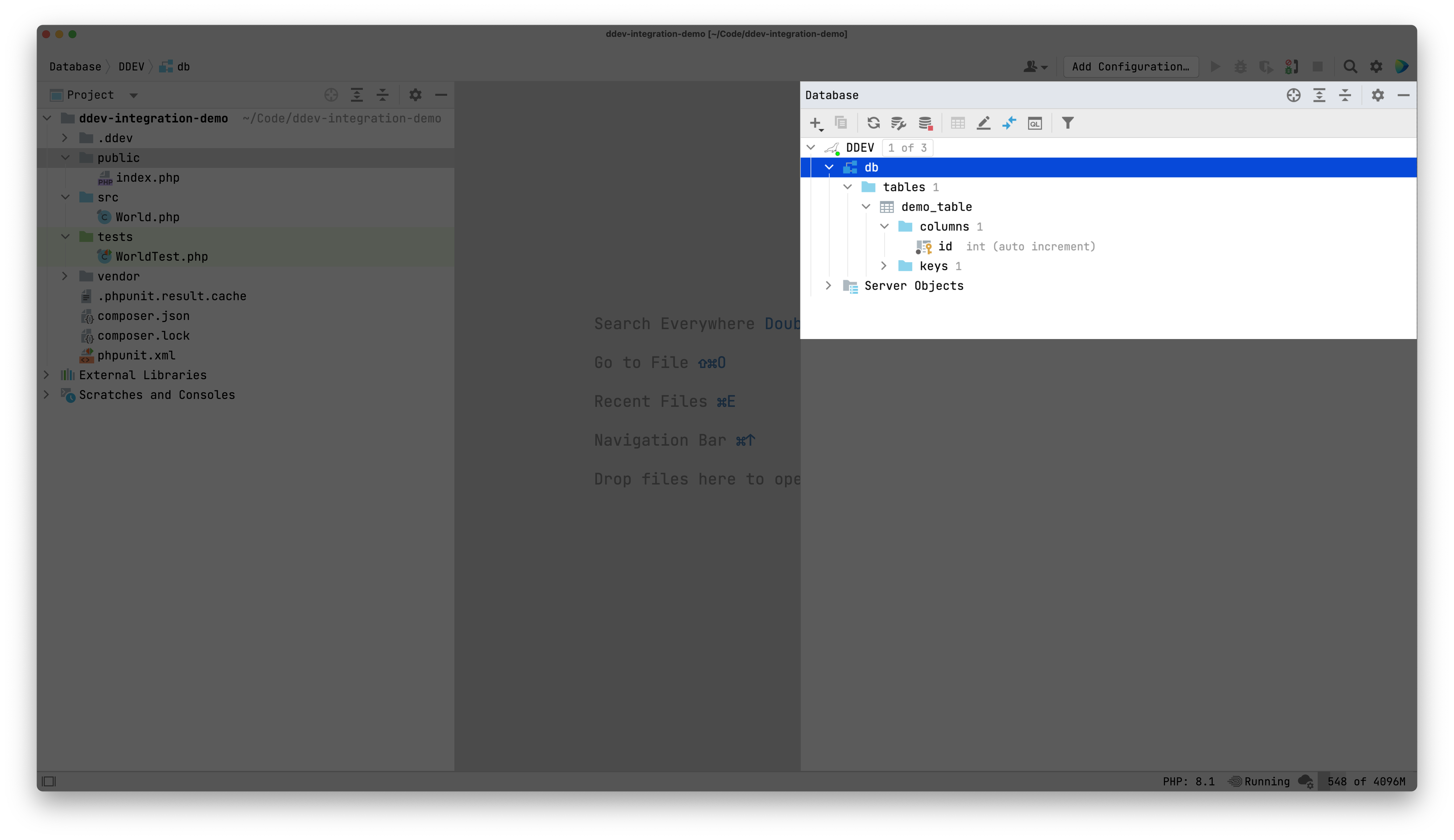Collapse the DDEV data source node
The height and width of the screenshot is (840, 1454).
[x=811, y=148]
